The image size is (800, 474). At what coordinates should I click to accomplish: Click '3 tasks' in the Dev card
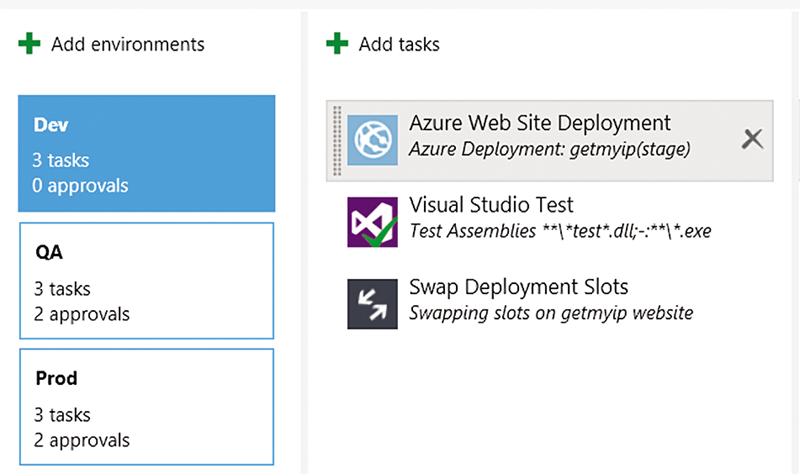point(61,160)
